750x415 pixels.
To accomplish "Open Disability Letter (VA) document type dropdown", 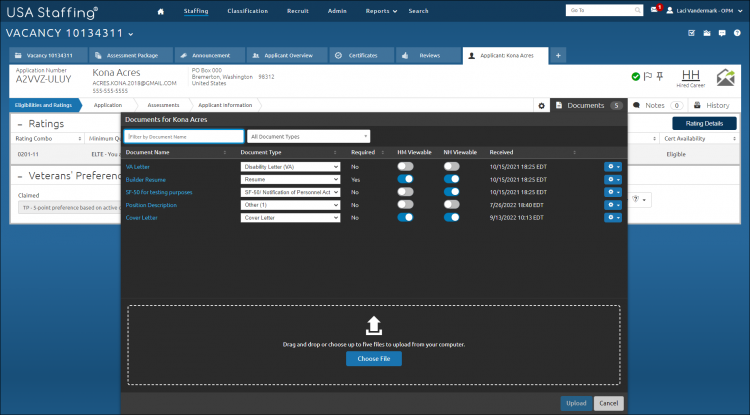I will click(290, 167).
